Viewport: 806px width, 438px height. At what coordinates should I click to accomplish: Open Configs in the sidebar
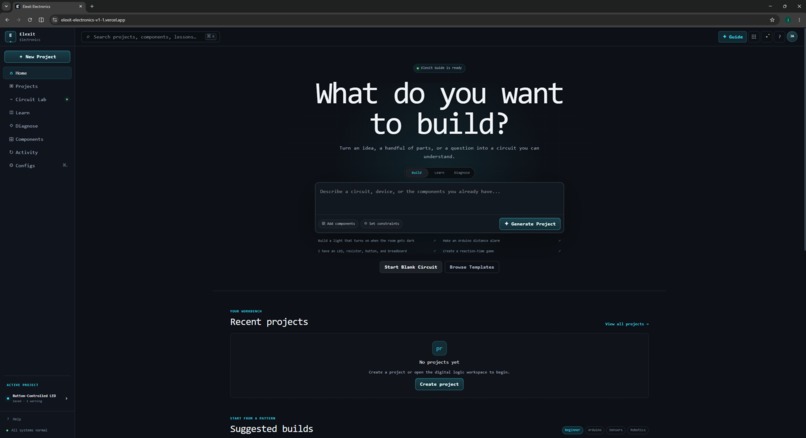tap(38, 166)
